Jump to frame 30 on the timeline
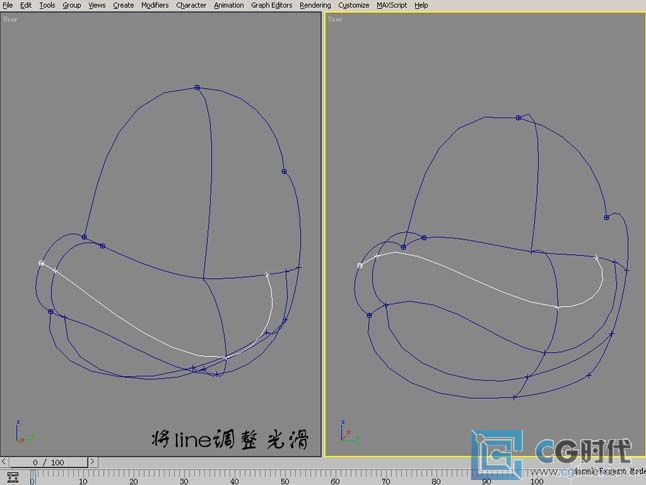The height and width of the screenshot is (485, 646). pyautogui.click(x=184, y=481)
